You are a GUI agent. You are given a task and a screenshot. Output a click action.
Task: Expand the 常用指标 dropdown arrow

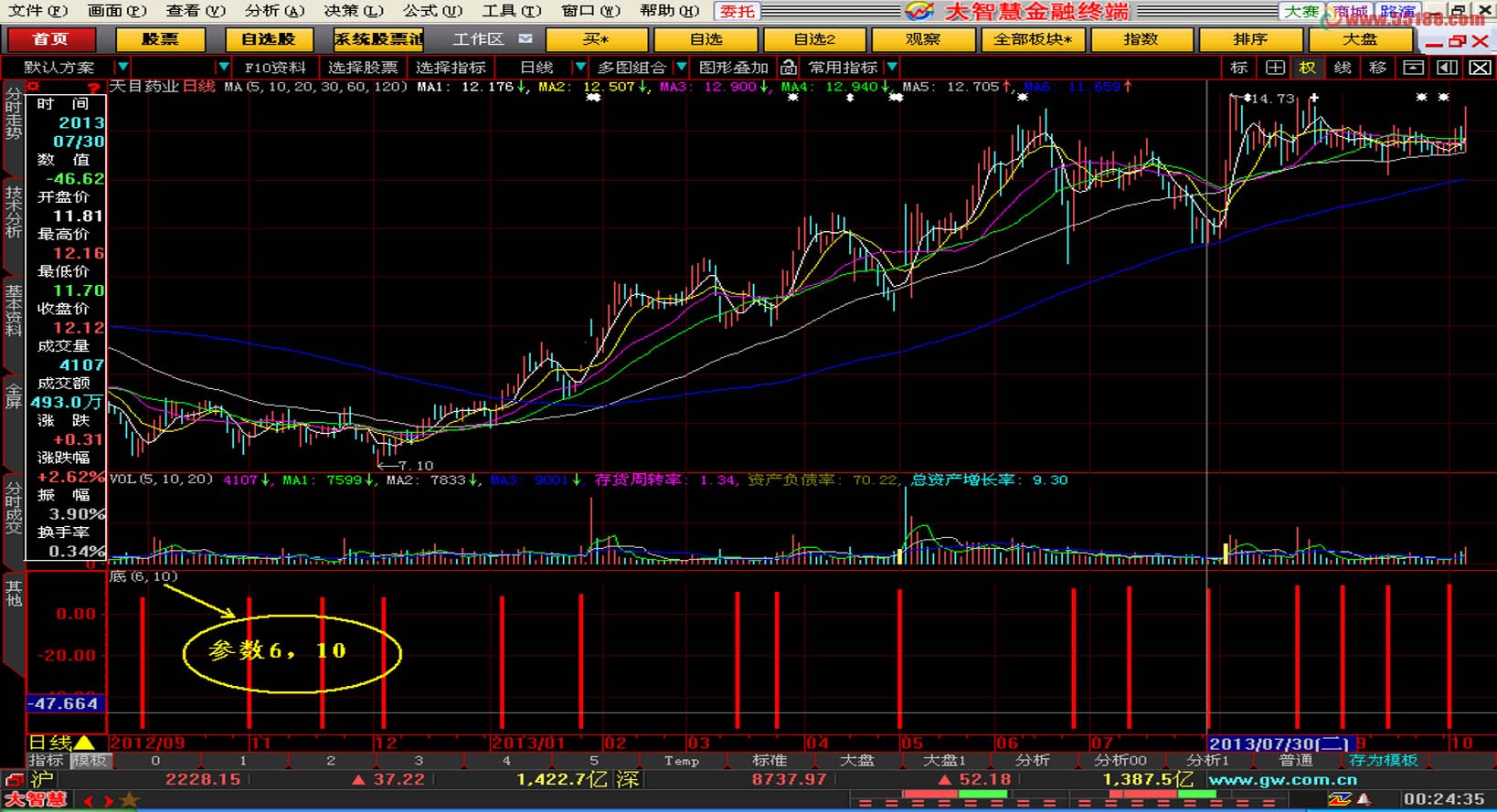[x=892, y=68]
